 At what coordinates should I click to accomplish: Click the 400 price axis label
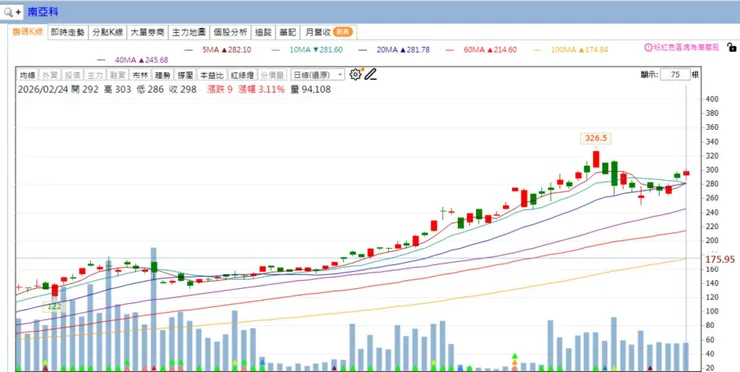pos(711,99)
